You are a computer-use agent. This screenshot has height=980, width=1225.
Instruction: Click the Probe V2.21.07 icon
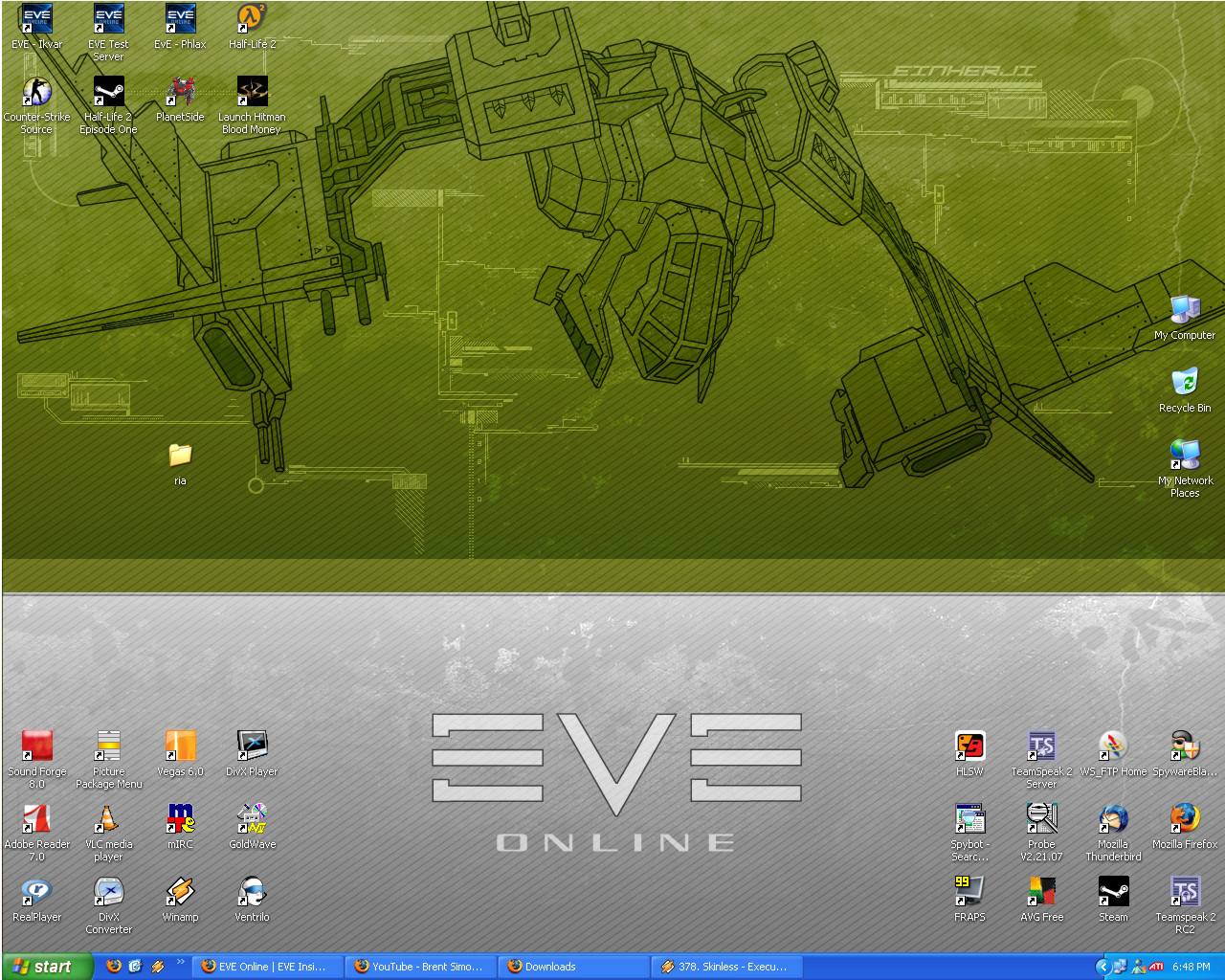[x=1041, y=833]
